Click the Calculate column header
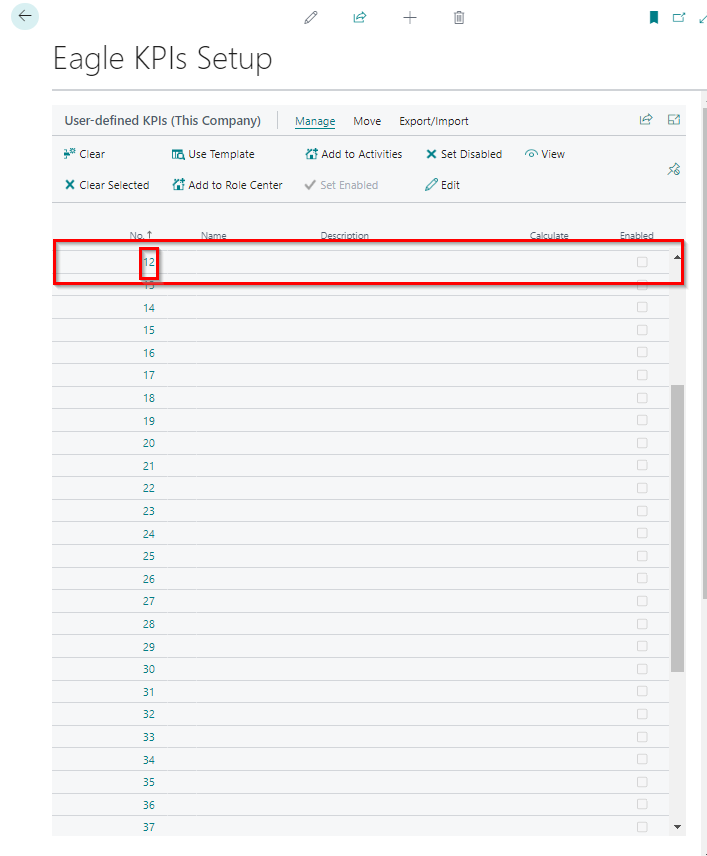The width and height of the screenshot is (707, 856). click(x=549, y=235)
